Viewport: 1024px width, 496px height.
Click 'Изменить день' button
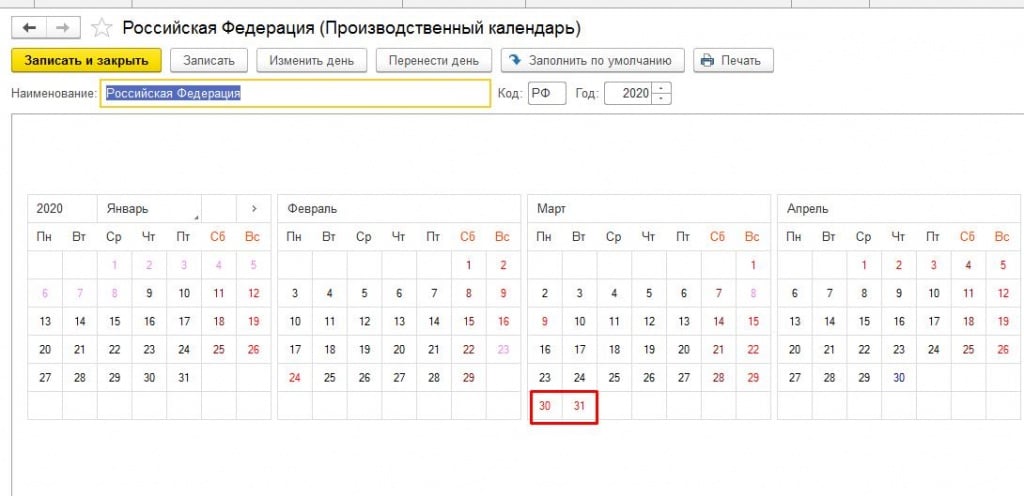pyautogui.click(x=311, y=60)
